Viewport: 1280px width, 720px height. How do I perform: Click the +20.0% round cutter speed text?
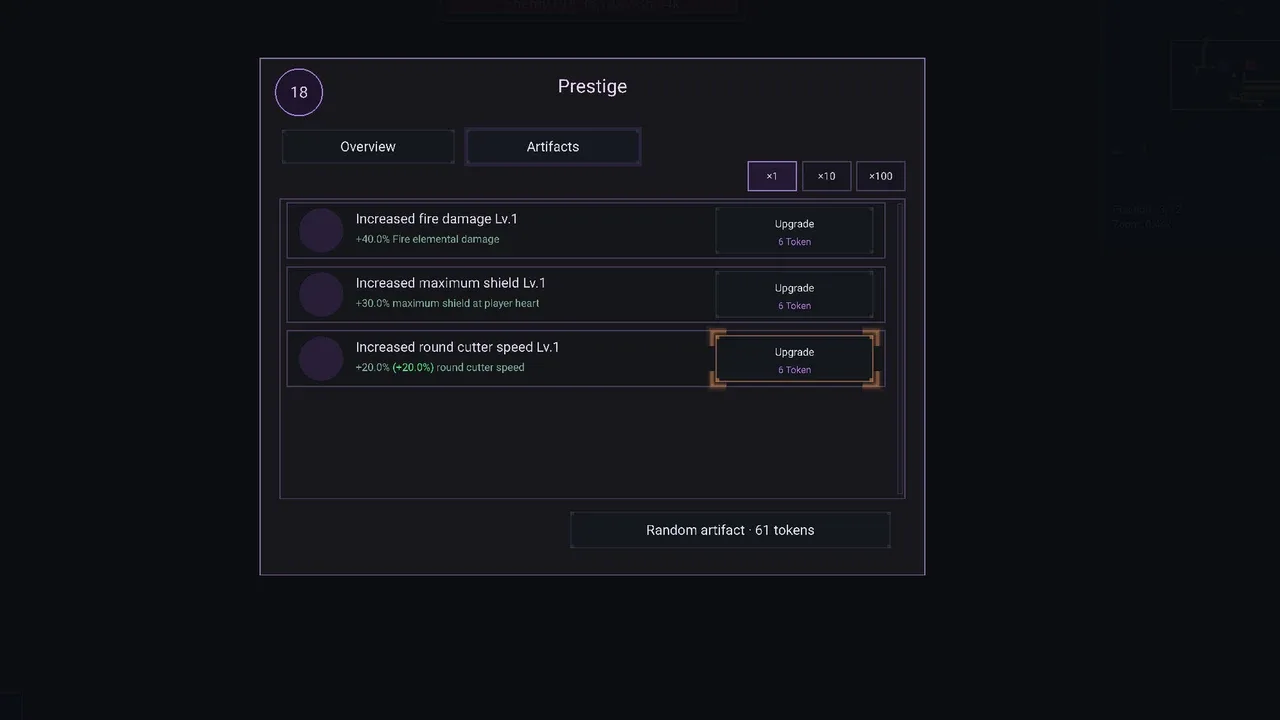click(440, 367)
